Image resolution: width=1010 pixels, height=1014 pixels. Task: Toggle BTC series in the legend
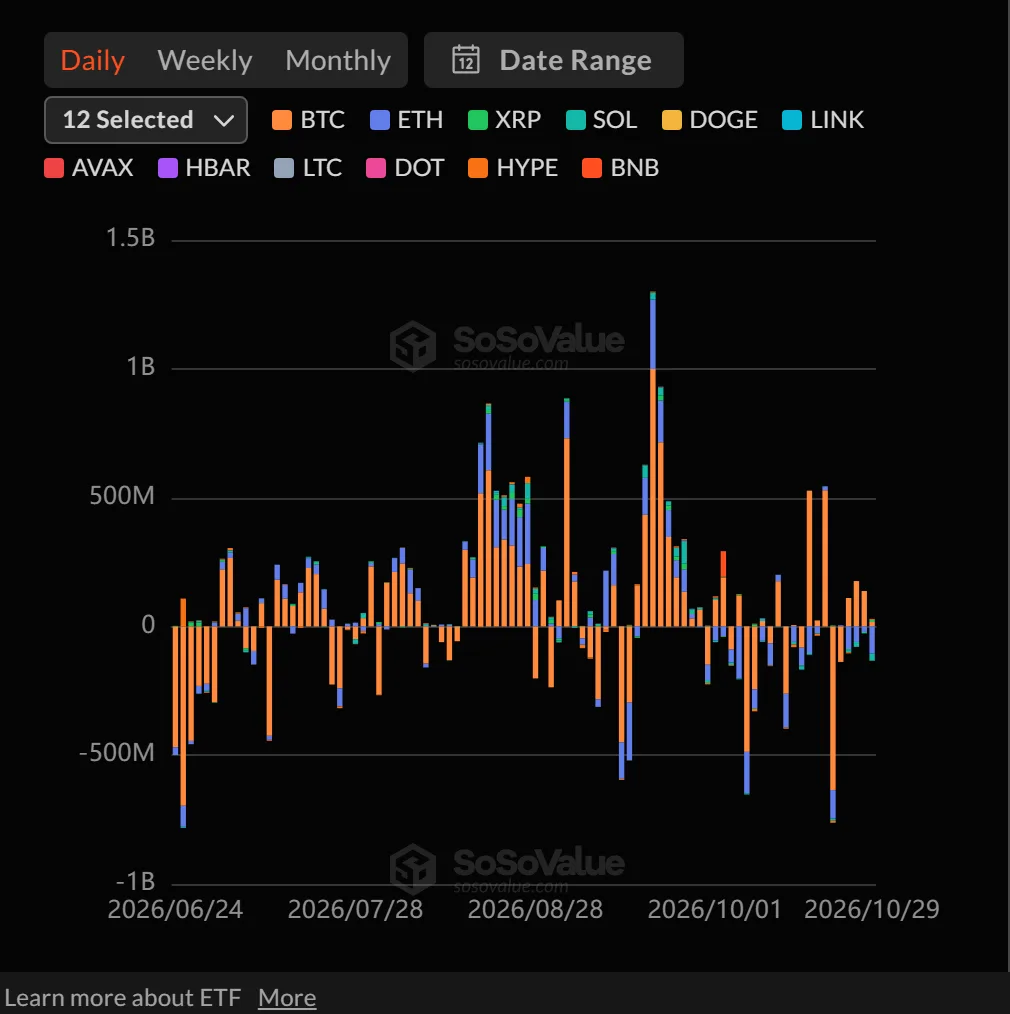[x=308, y=120]
